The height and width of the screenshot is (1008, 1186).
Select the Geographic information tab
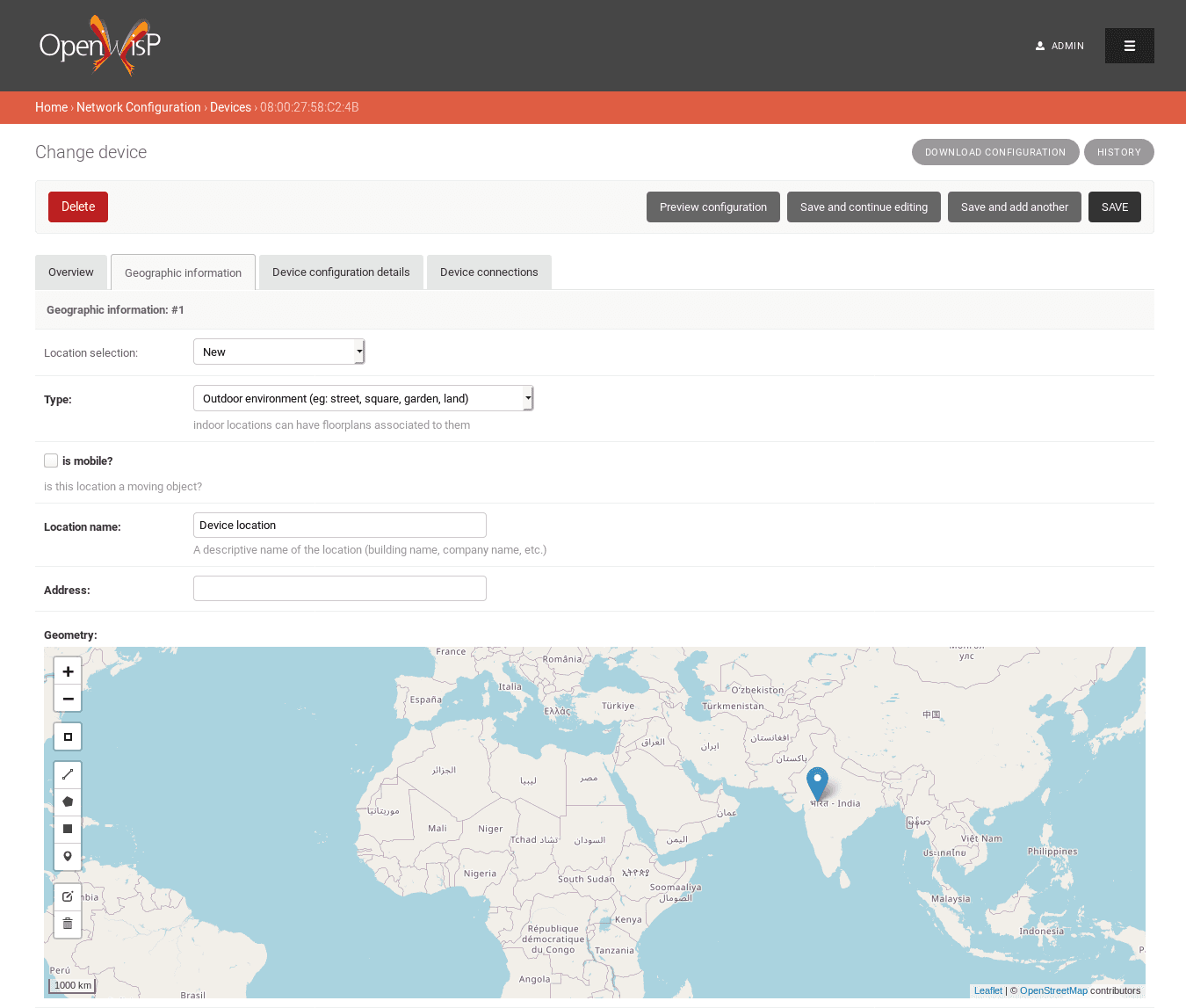coord(183,272)
